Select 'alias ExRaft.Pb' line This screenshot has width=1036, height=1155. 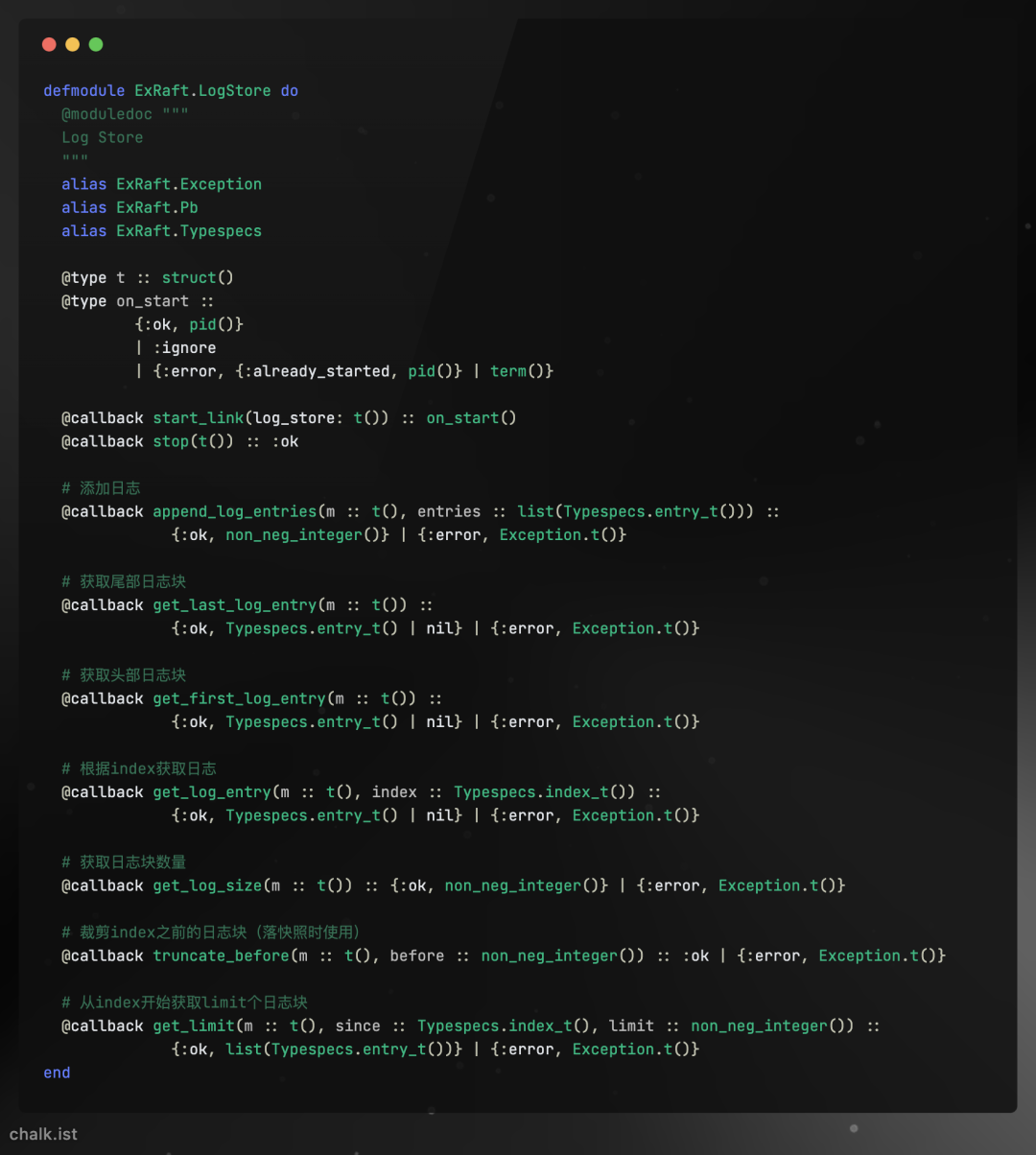point(129,207)
